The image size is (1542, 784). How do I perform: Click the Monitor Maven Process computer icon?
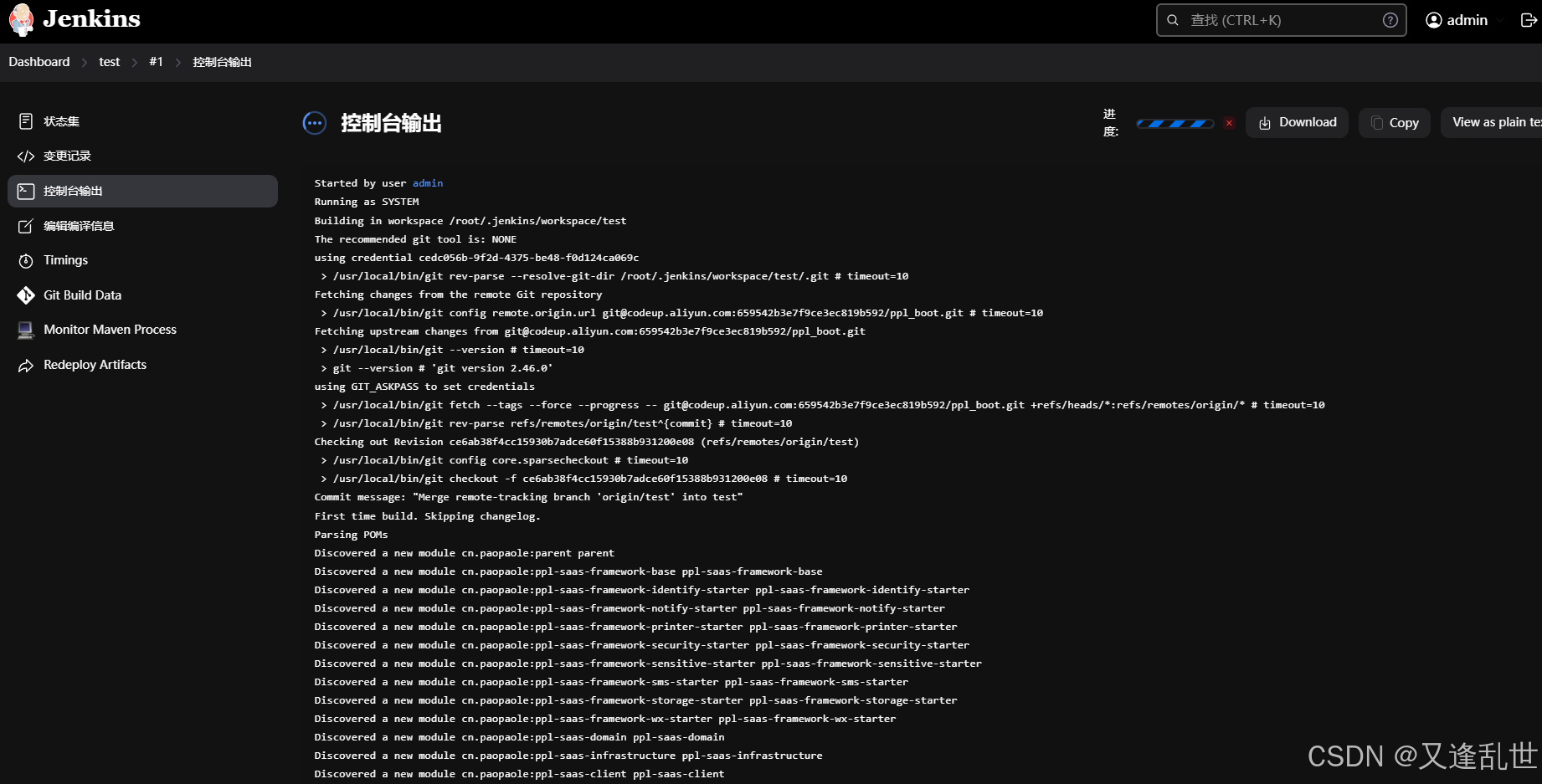[26, 331]
